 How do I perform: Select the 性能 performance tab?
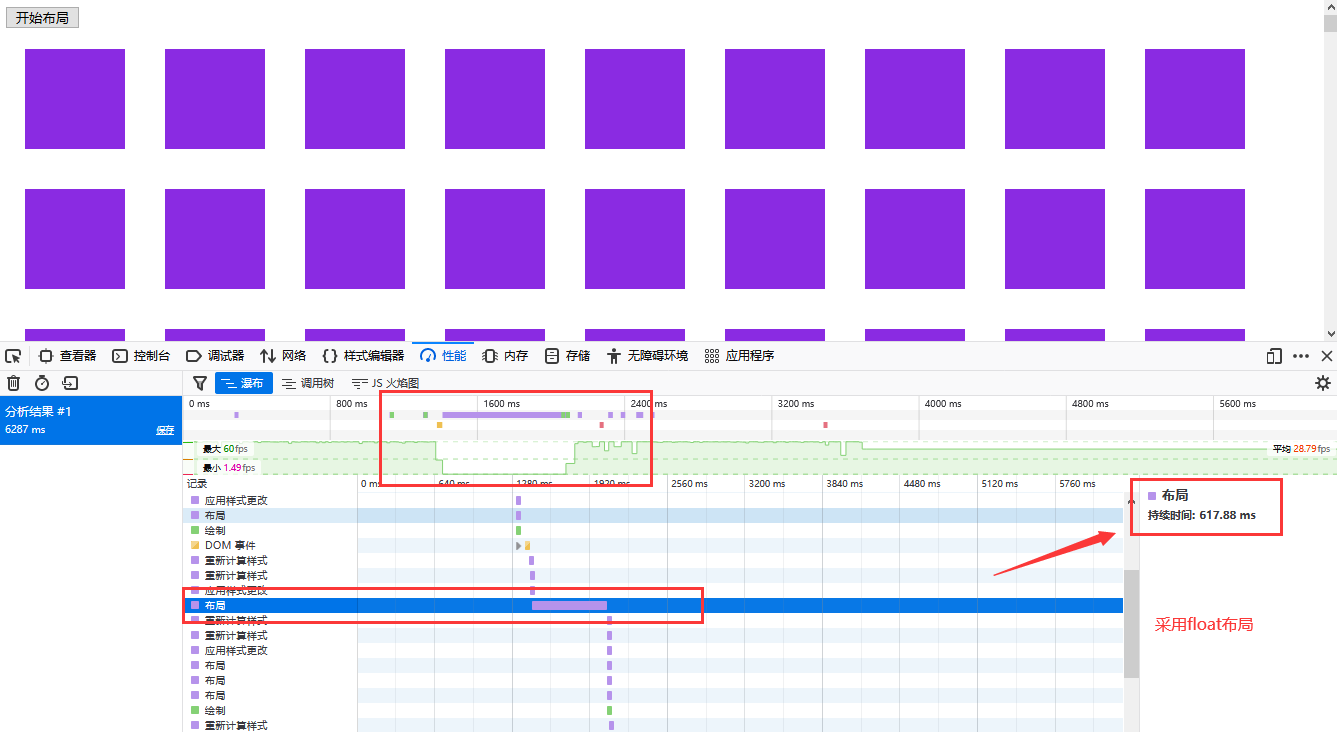[443, 356]
